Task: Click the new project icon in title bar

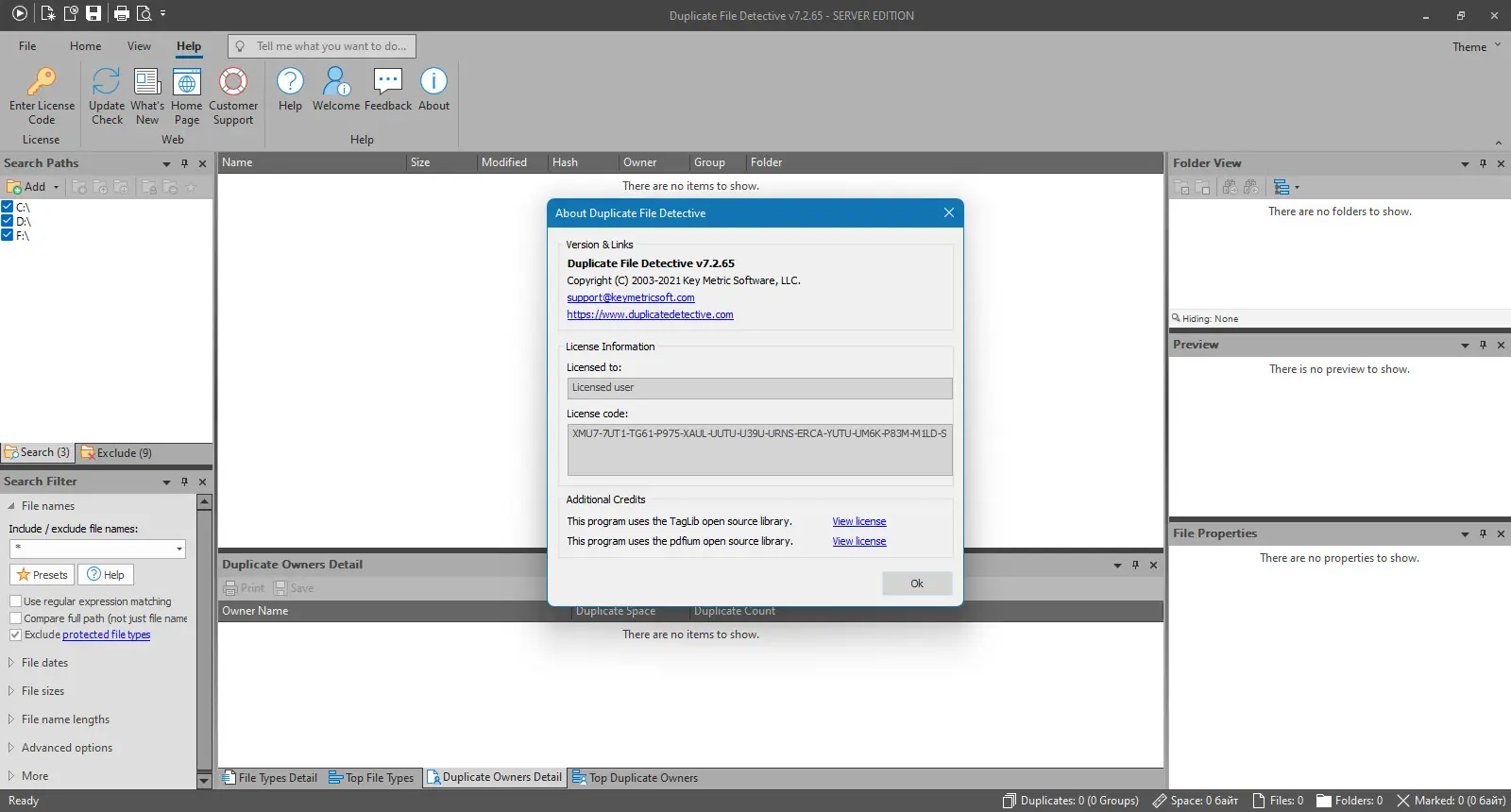Action: point(48,13)
